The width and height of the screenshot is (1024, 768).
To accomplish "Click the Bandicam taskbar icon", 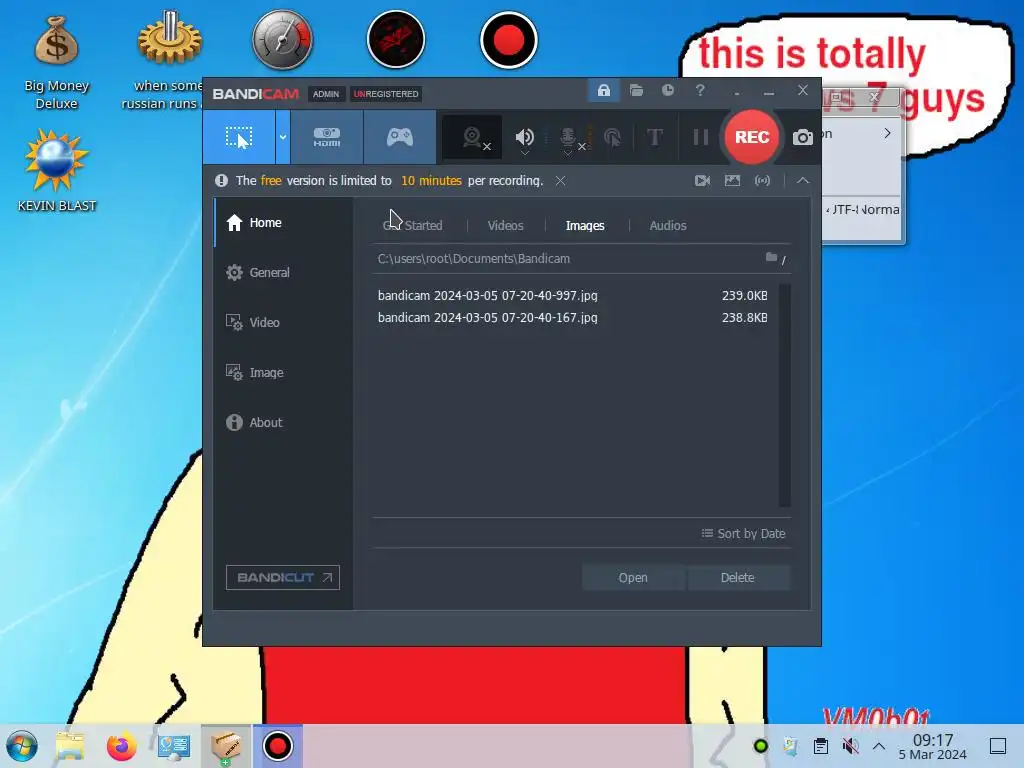I will tap(278, 746).
